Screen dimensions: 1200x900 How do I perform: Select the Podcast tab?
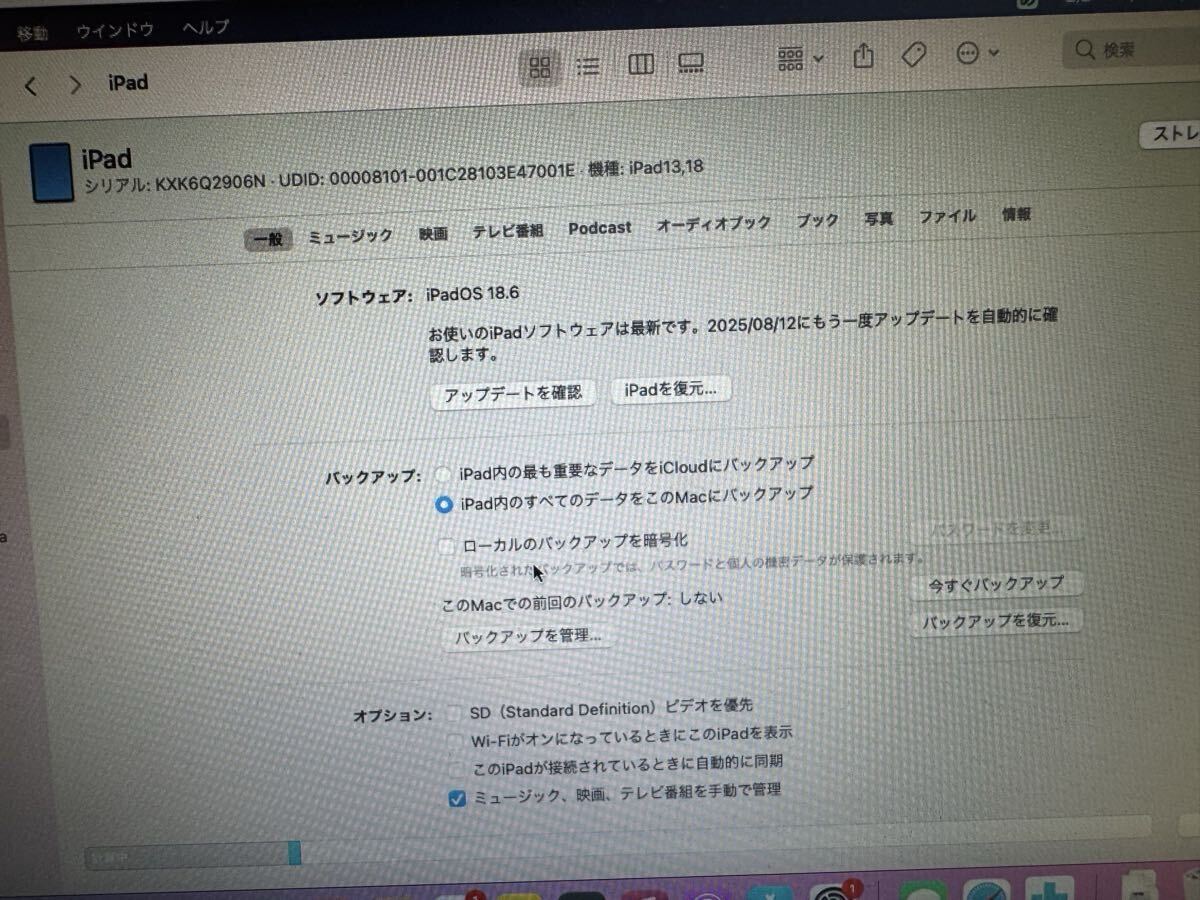(600, 228)
